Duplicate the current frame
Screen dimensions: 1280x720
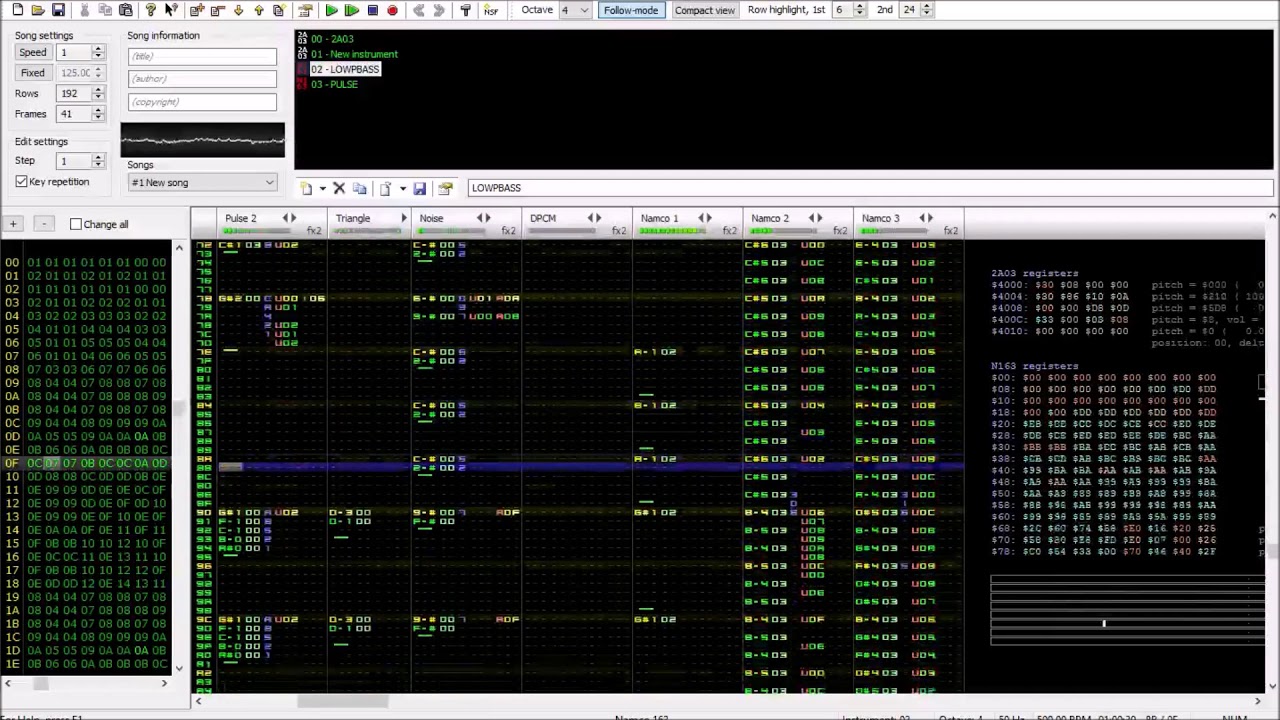(x=279, y=10)
